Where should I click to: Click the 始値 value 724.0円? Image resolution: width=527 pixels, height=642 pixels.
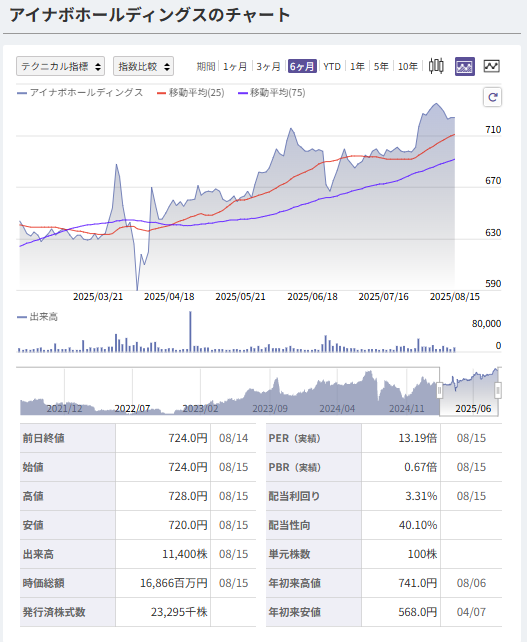pos(188,467)
